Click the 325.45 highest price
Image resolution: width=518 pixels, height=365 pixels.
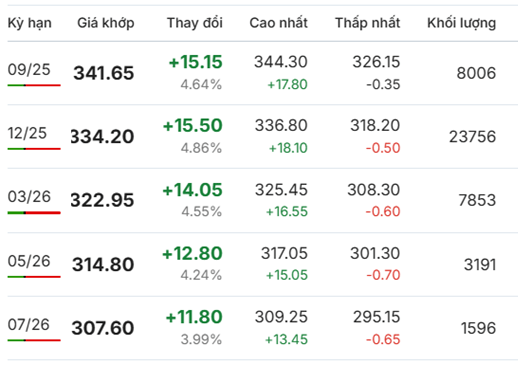(x=281, y=190)
